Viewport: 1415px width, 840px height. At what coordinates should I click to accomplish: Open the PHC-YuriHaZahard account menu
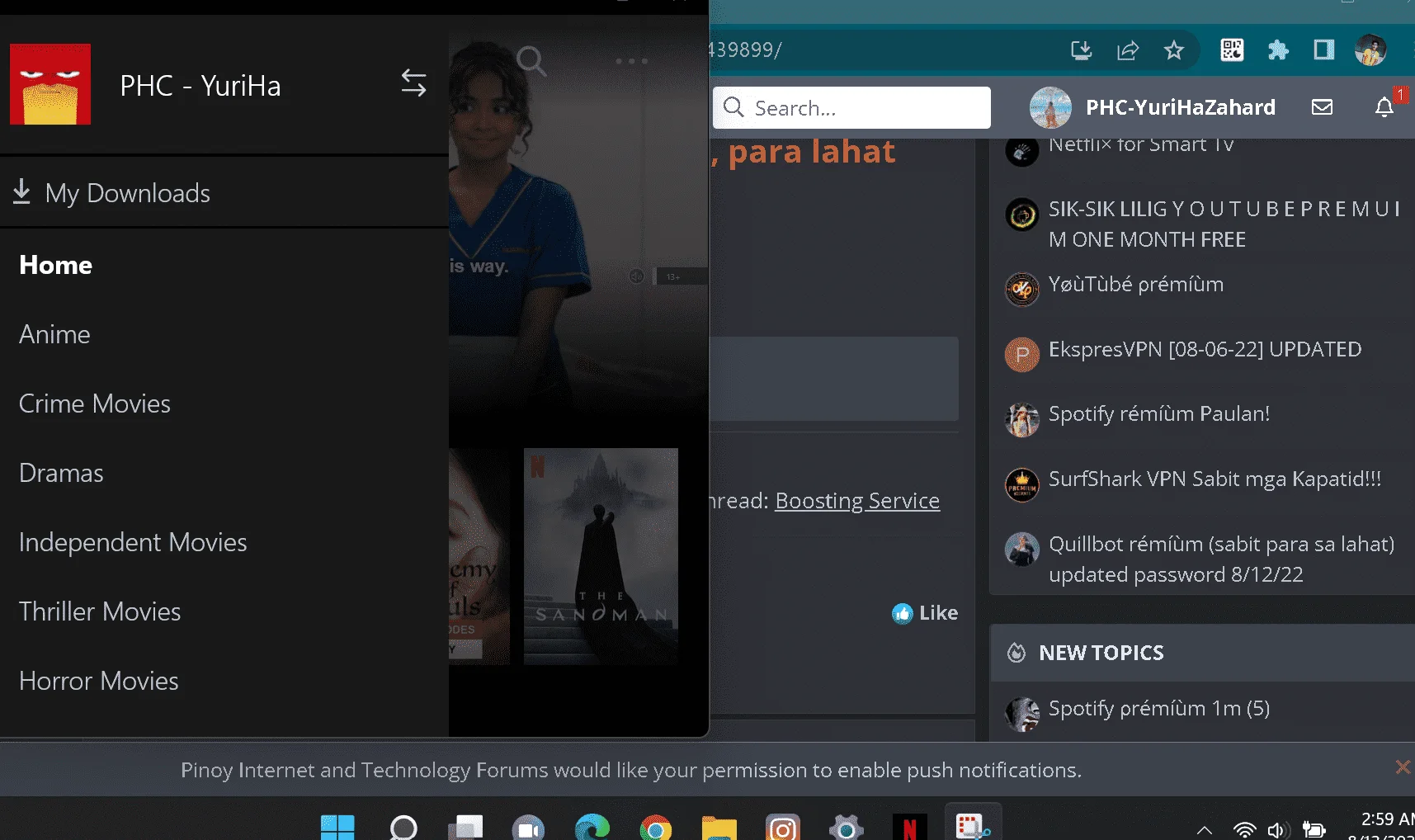pos(1153,107)
